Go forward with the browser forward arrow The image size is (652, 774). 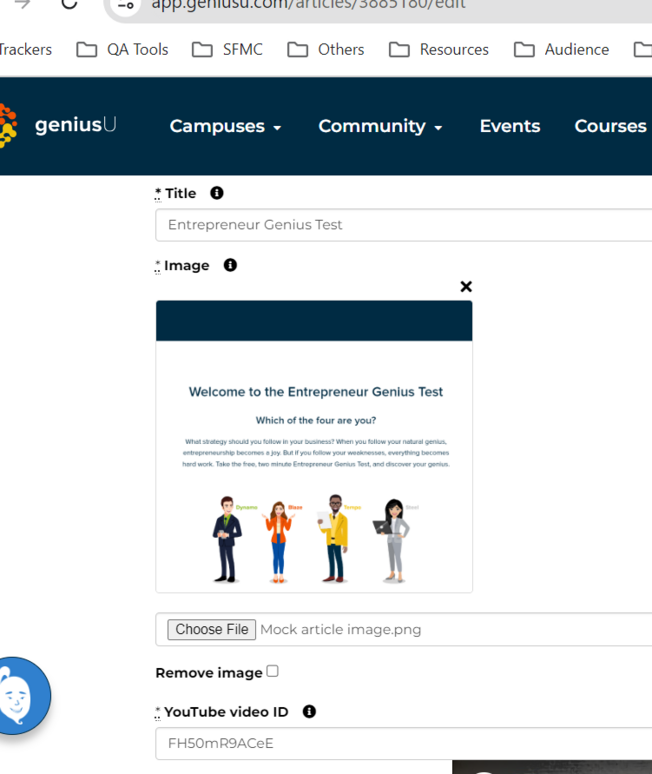point(22,4)
